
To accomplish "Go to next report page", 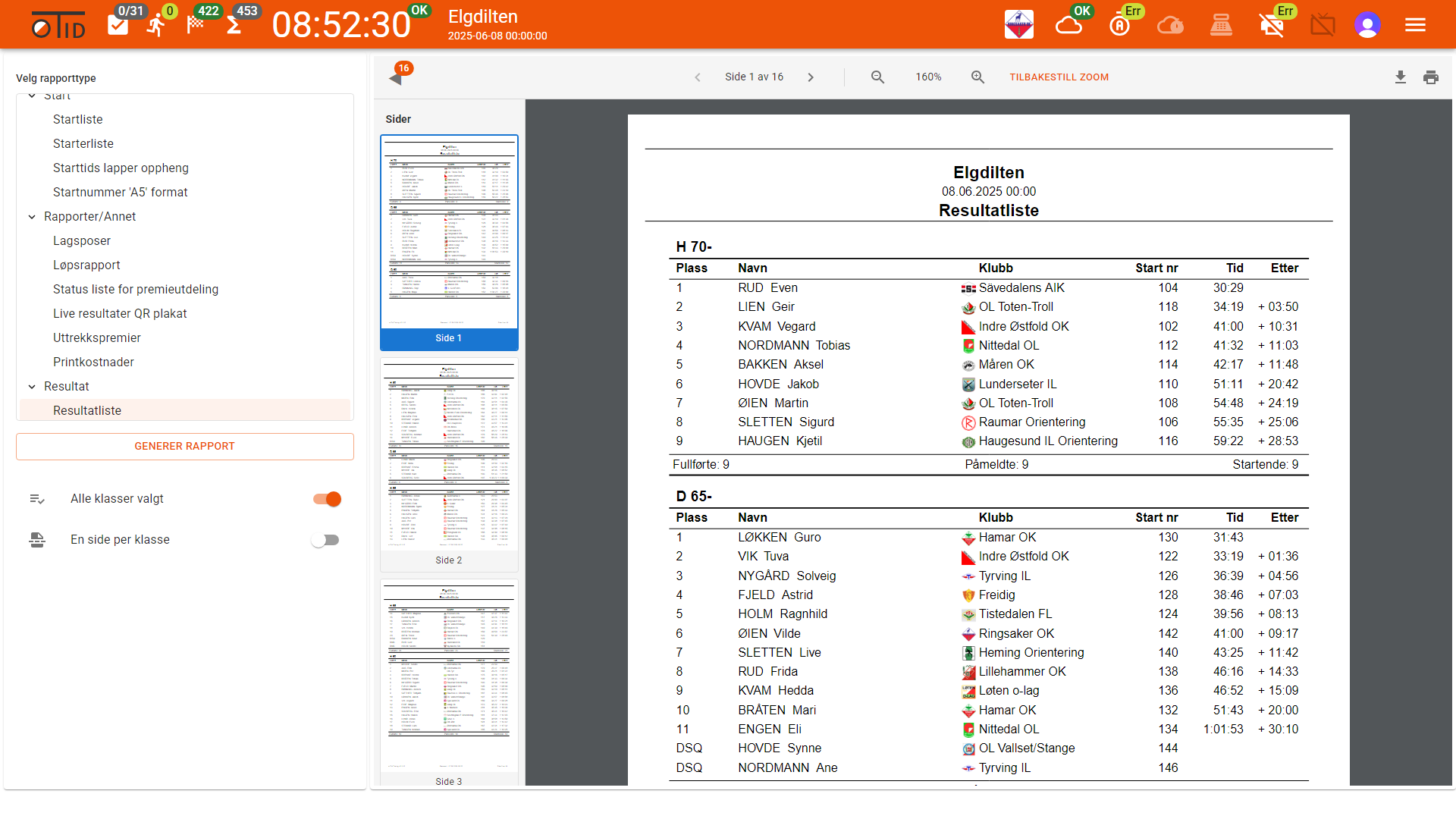I will click(x=811, y=77).
